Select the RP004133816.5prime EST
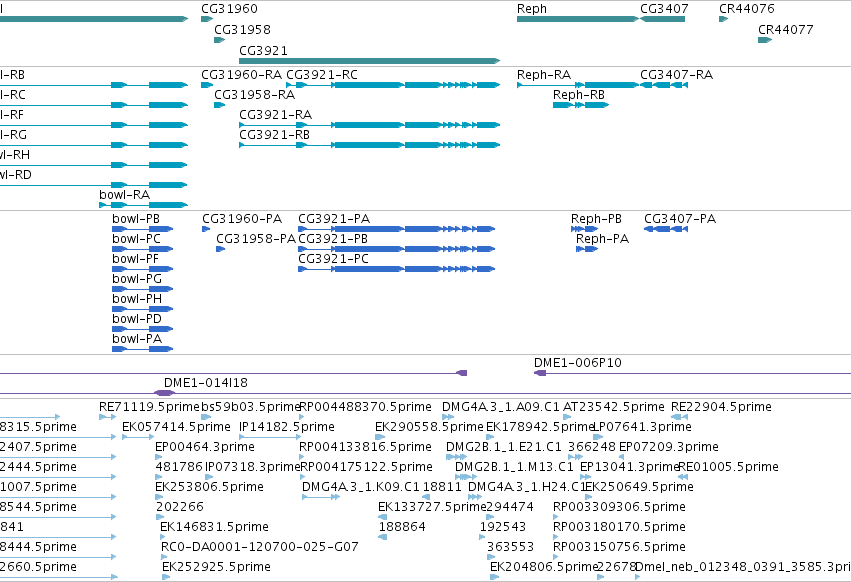The image size is (851, 582). (302, 457)
